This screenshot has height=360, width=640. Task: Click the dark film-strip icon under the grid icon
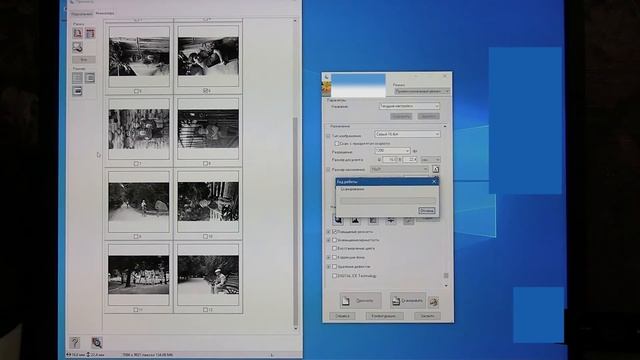(77, 91)
